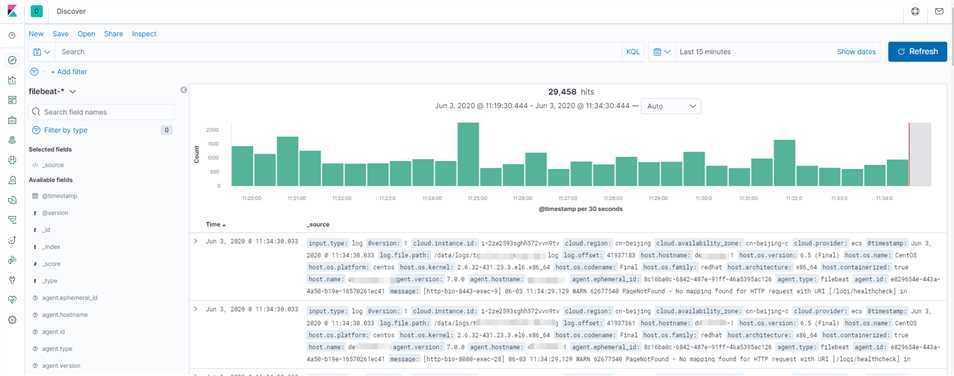This screenshot has height=376, width=954.
Task: Select the agent.version field
Action: [x=61, y=366]
